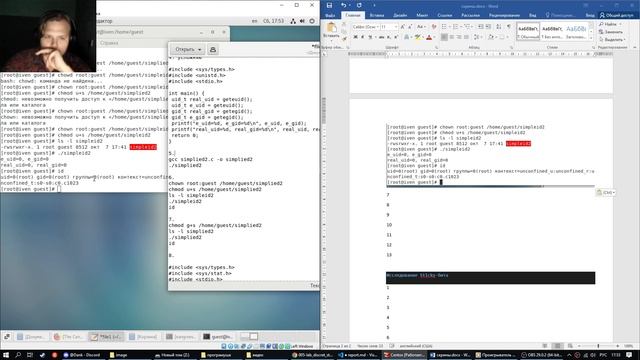Click Найти in Word editing group
The image size is (640, 360).
tap(610, 24)
